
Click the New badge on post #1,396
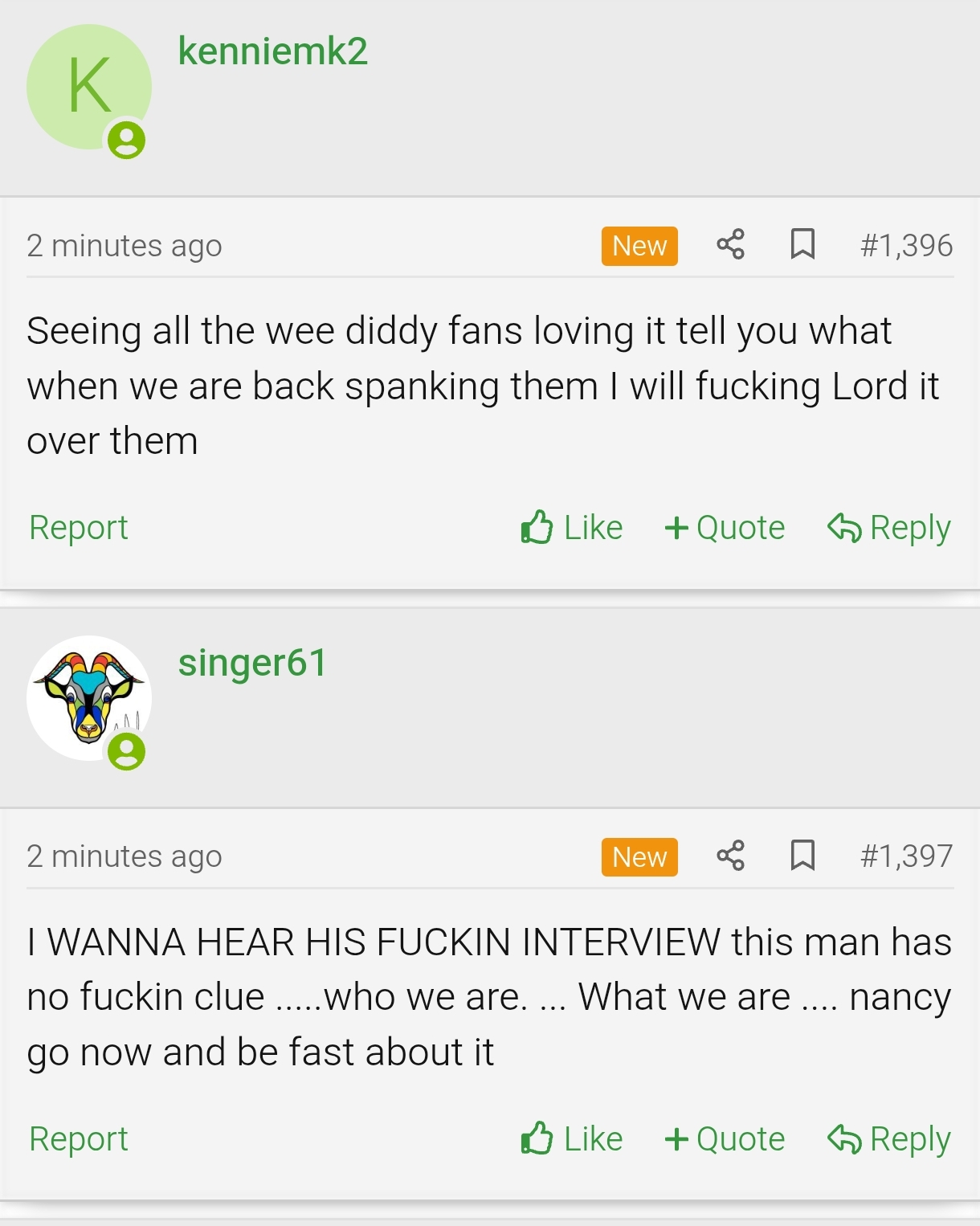tap(639, 246)
